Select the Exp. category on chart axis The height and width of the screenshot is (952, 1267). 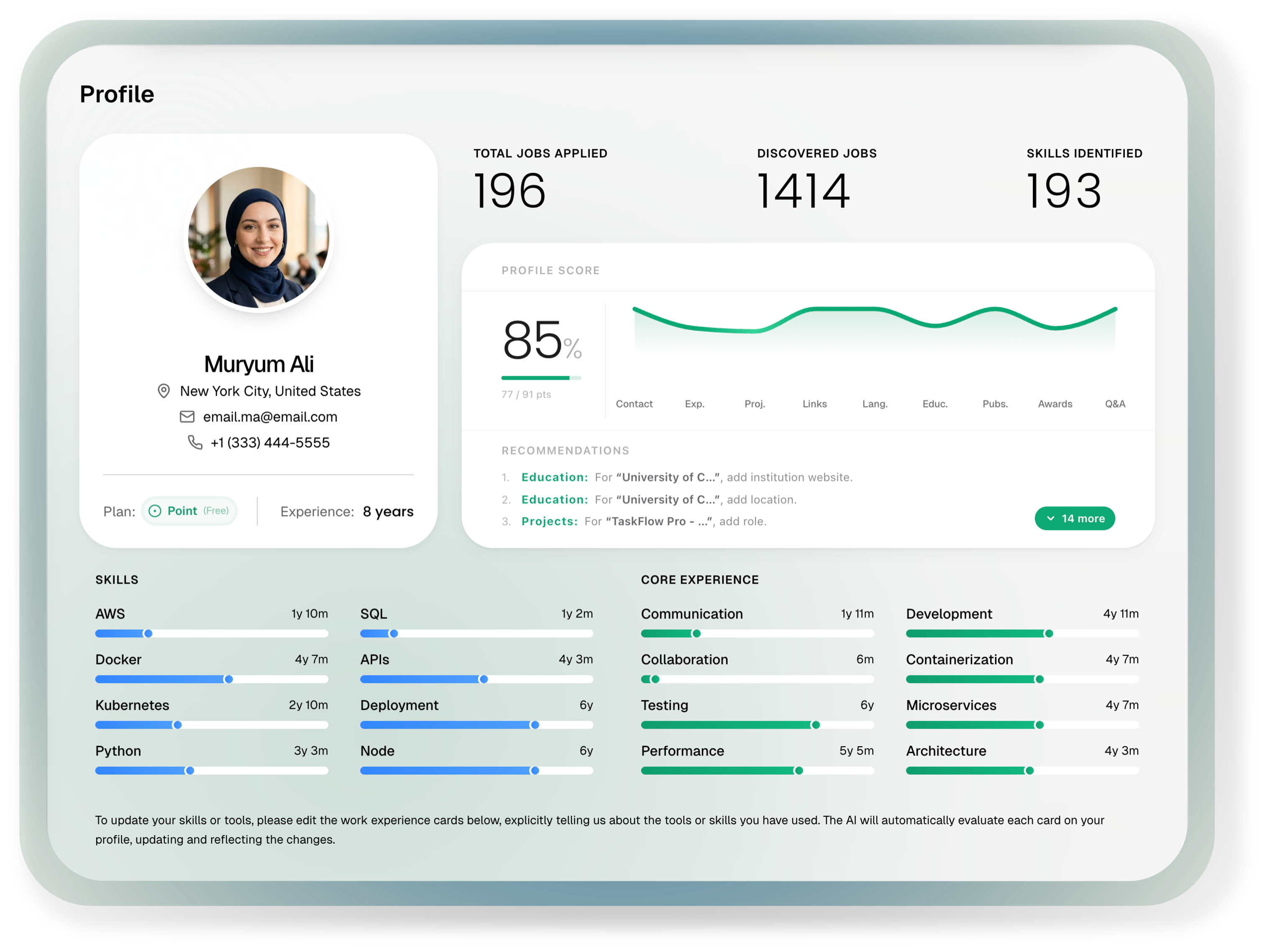694,404
